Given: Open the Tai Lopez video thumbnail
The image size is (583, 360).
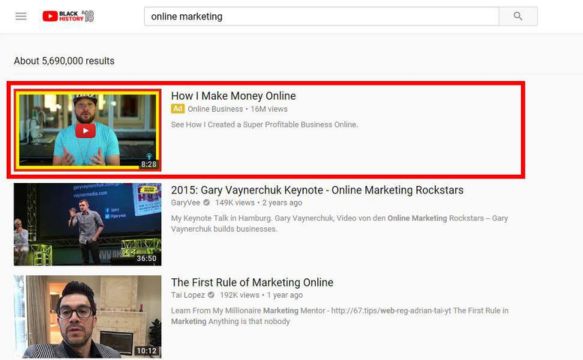Looking at the screenshot, I should (88, 316).
